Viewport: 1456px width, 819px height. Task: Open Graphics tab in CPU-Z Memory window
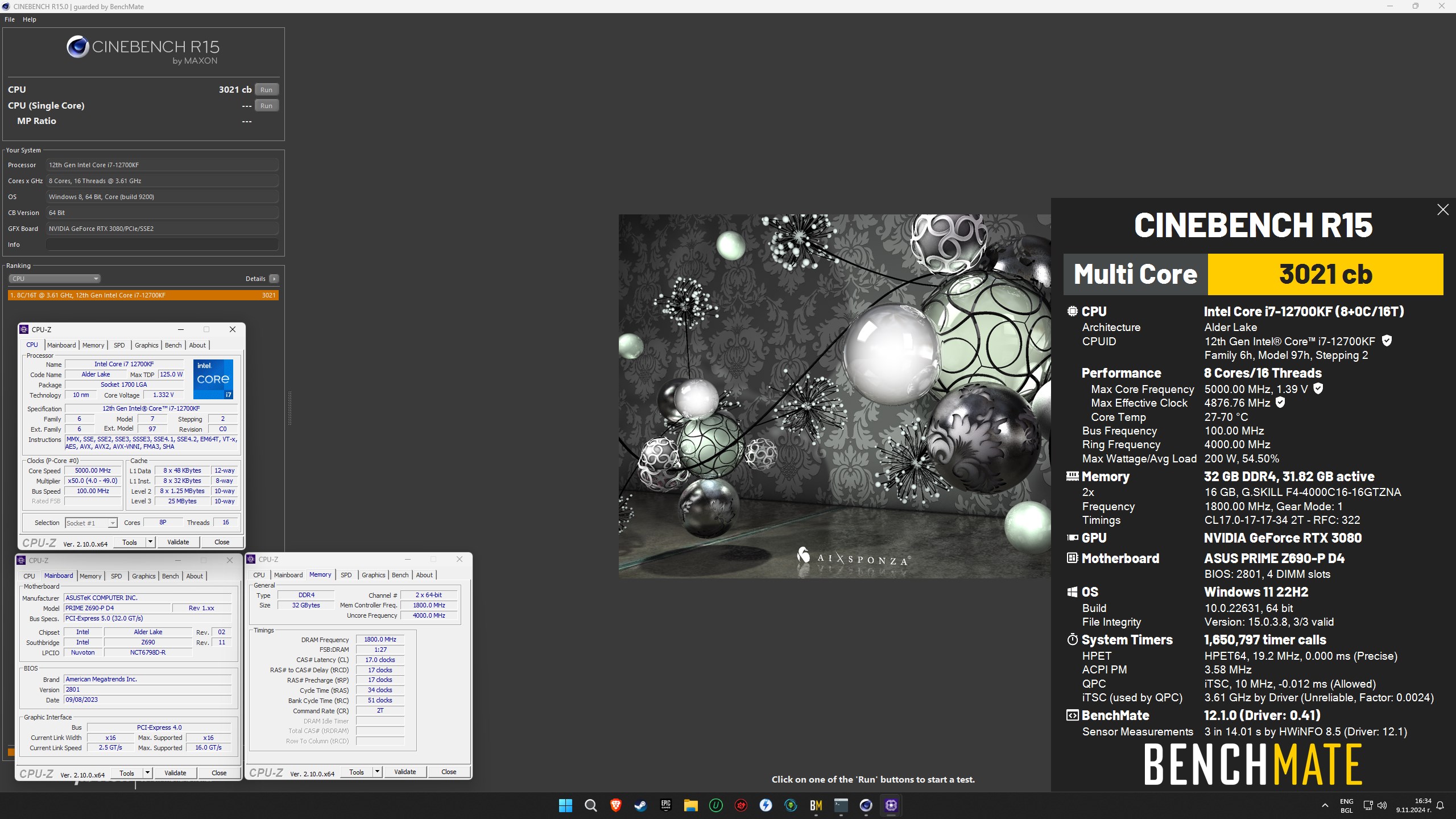[x=374, y=575]
